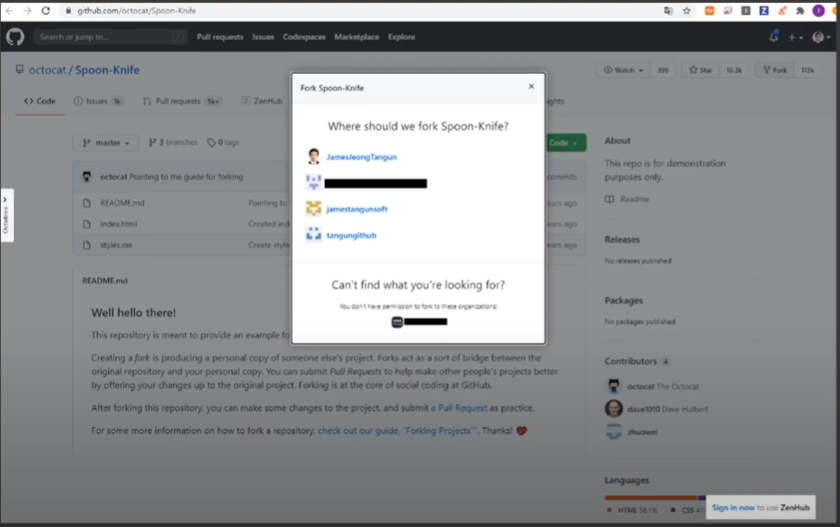This screenshot has height=527, width=840.
Task: Fork to jamestangunsoft account
Action: (x=357, y=209)
